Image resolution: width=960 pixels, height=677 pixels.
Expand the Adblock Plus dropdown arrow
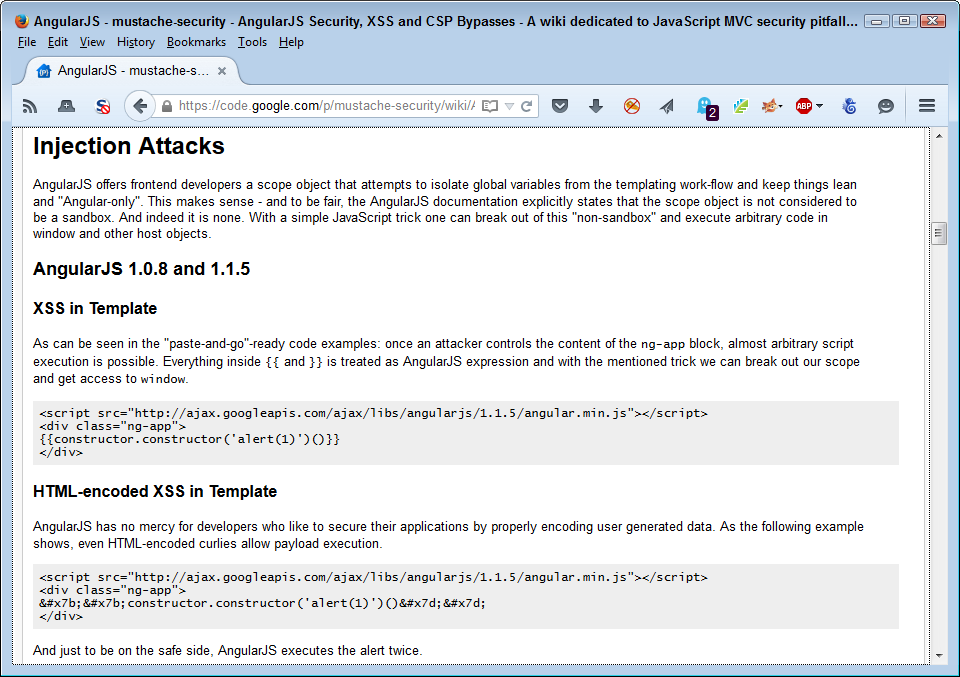pyautogui.click(x=819, y=105)
